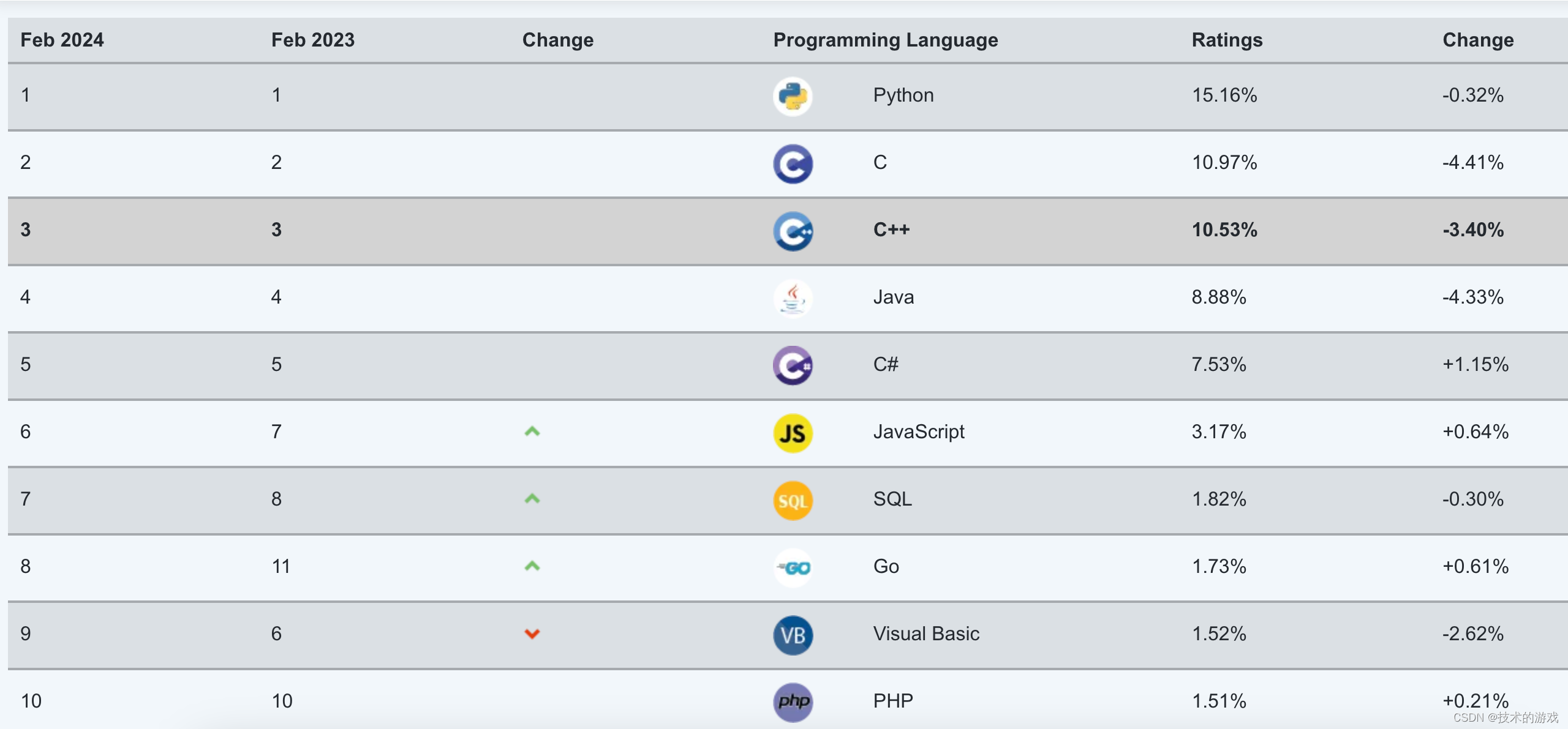Select the C language name
This screenshot has height=729, width=1568.
(880, 162)
